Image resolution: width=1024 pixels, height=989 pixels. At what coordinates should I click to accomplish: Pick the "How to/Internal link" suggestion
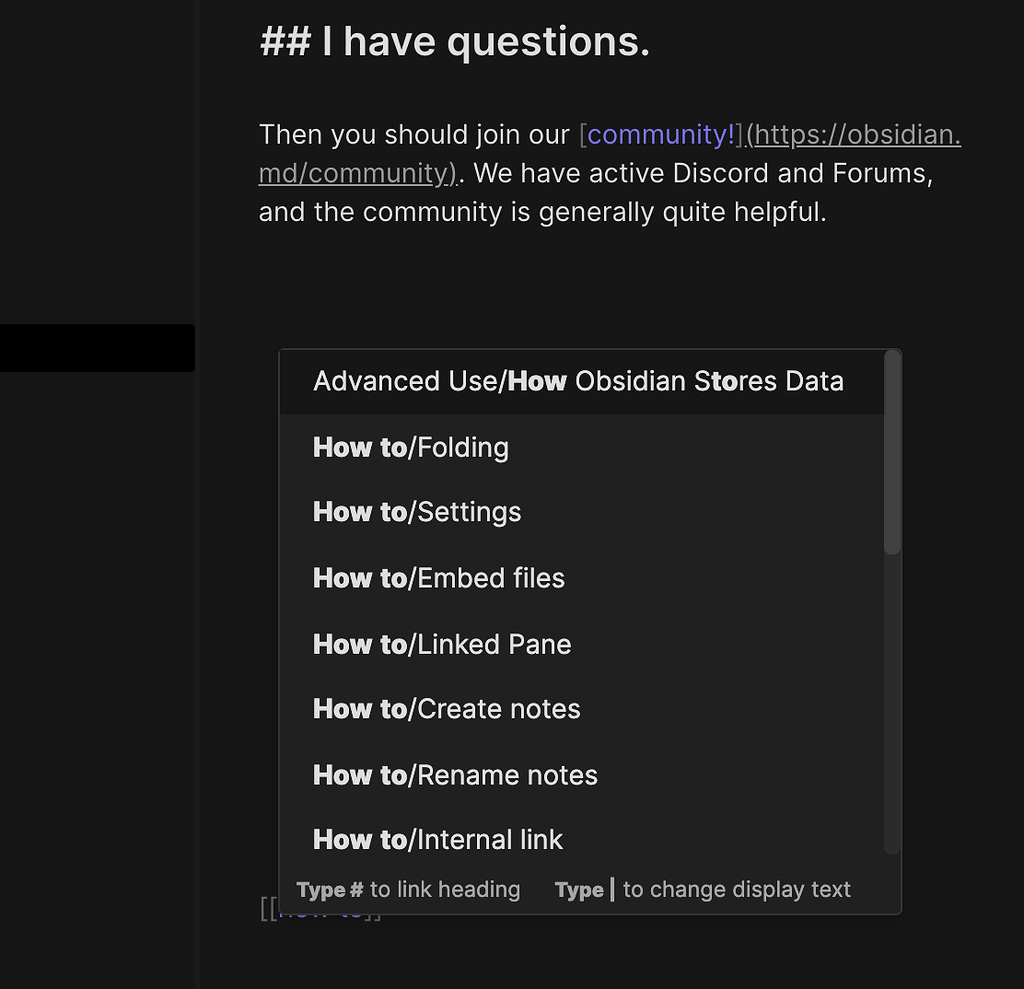[x=438, y=840]
